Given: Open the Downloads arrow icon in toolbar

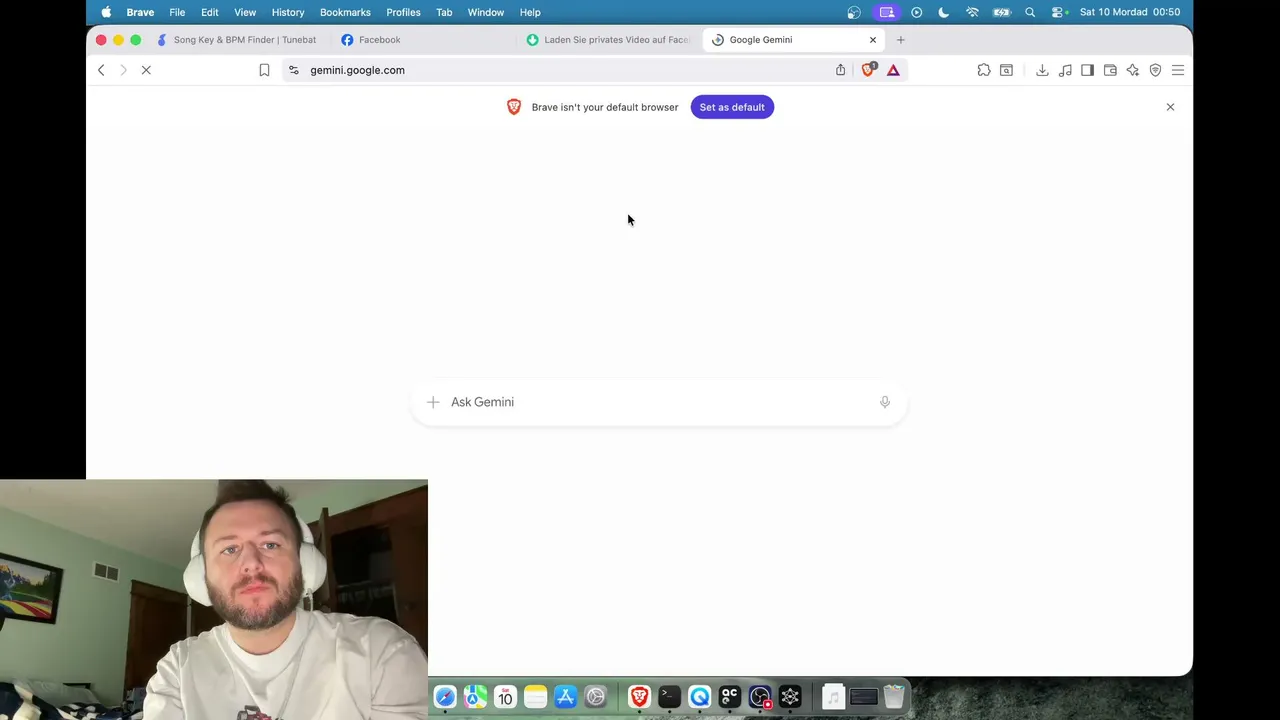Looking at the screenshot, I should [1042, 70].
